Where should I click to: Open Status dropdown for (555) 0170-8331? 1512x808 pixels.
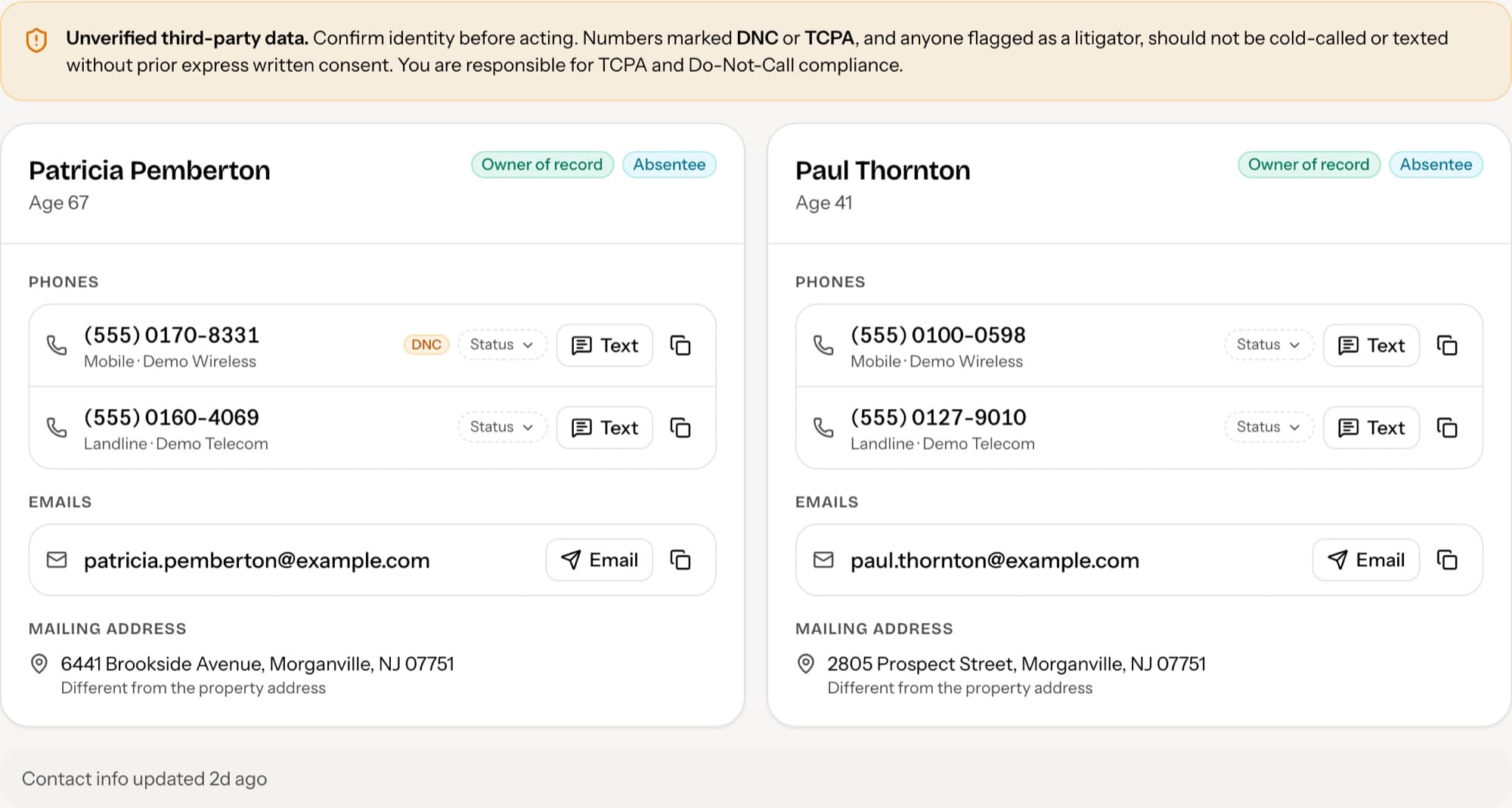coord(502,345)
